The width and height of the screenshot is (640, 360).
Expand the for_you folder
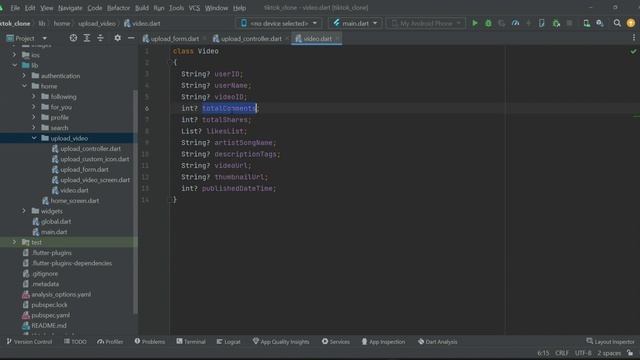click(34, 107)
